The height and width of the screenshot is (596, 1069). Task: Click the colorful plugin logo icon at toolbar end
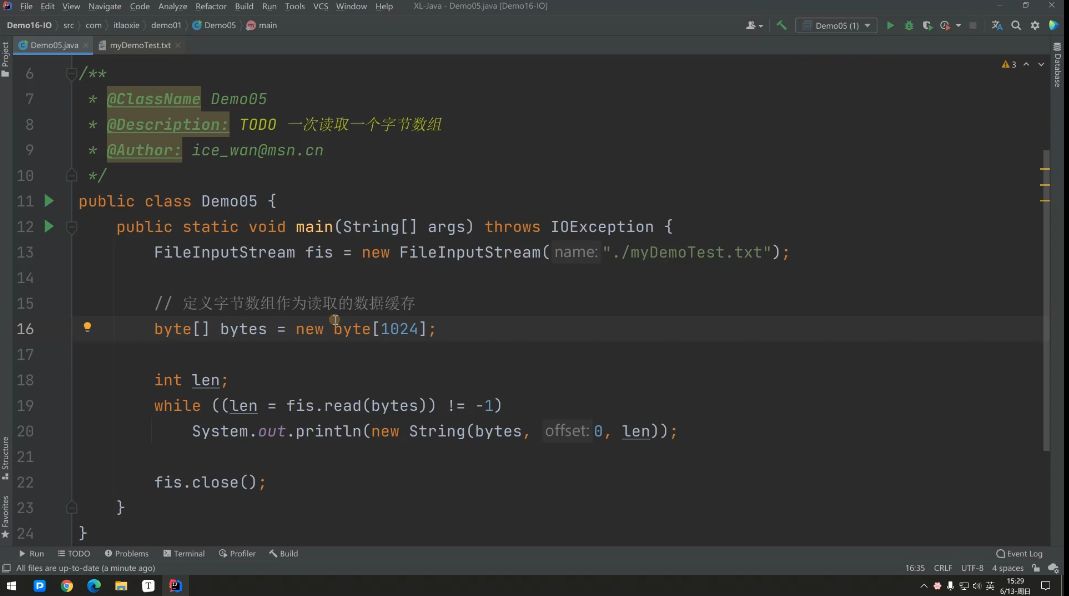click(1054, 25)
